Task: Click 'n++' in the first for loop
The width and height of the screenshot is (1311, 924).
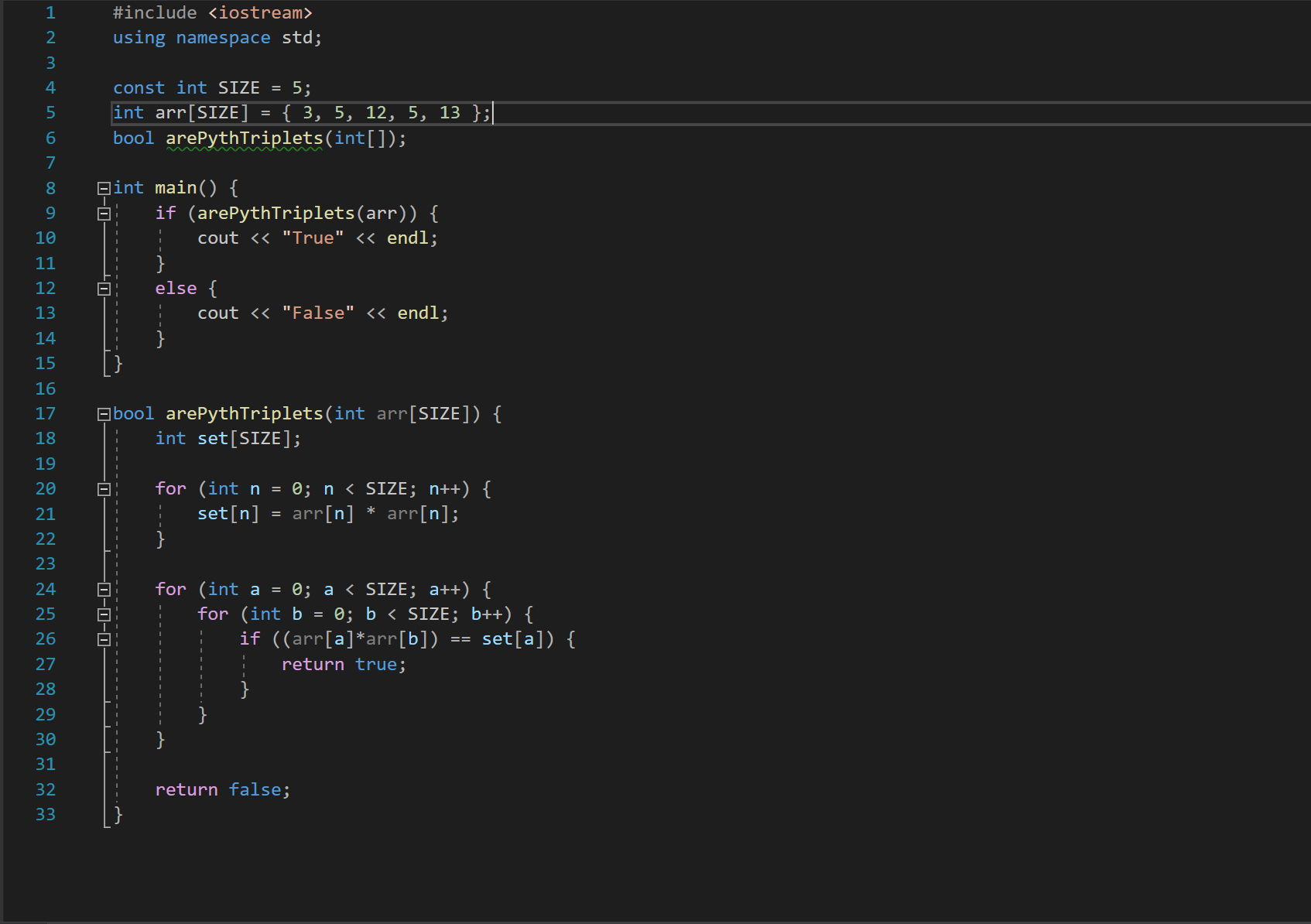Action: (444, 489)
